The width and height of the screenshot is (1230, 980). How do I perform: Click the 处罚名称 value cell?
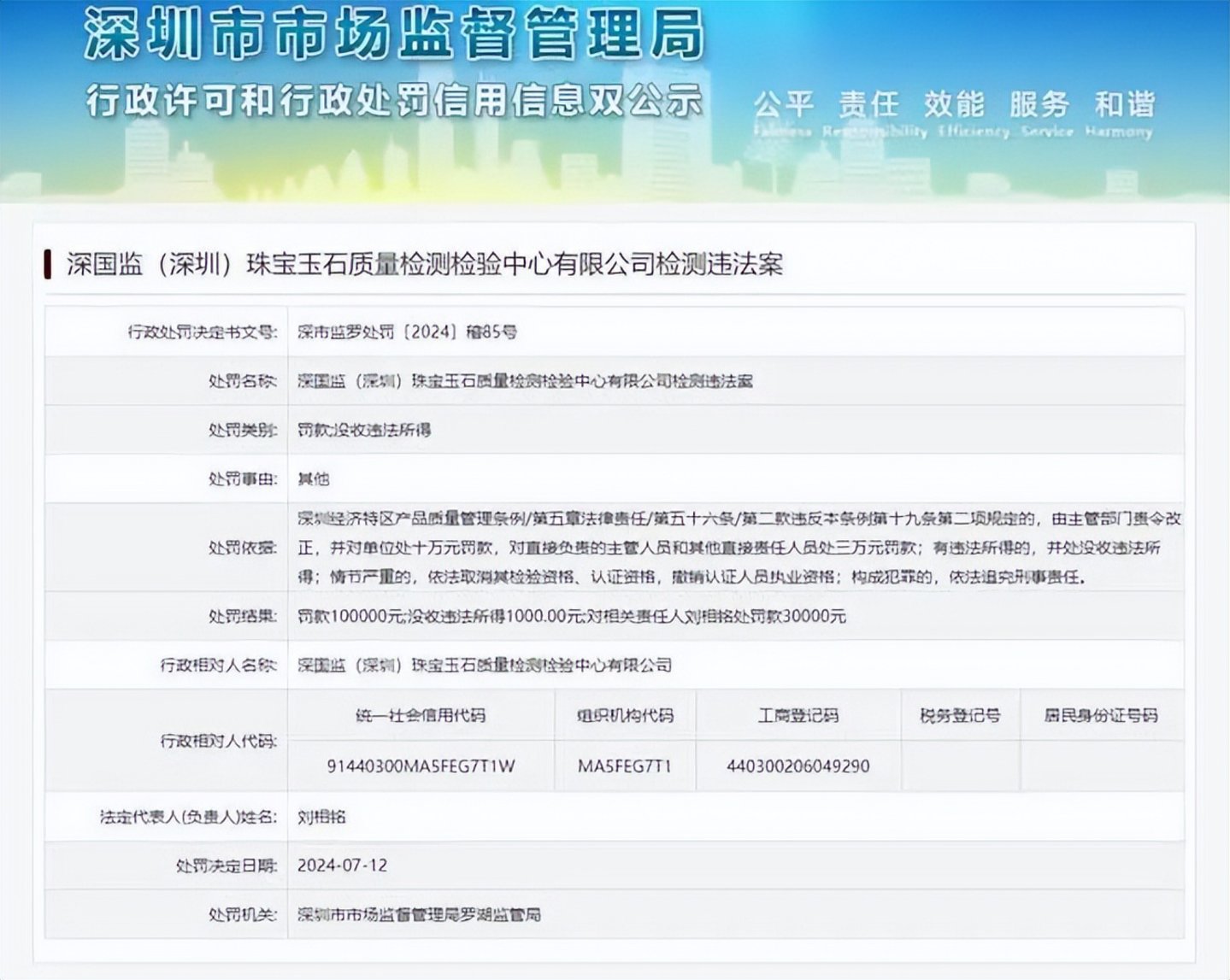(x=525, y=381)
